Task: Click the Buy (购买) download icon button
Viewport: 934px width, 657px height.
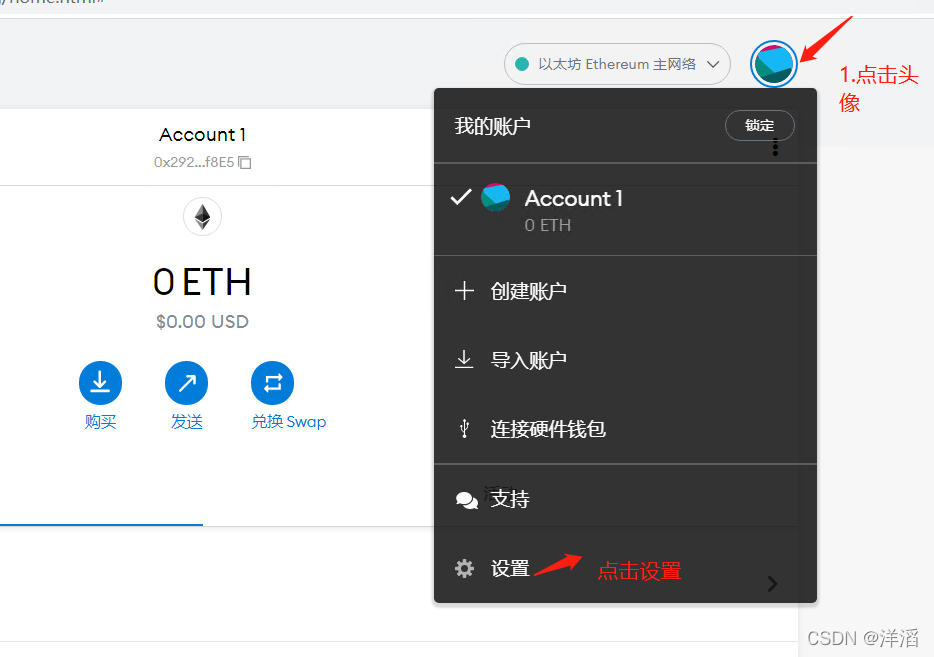Action: pos(100,382)
